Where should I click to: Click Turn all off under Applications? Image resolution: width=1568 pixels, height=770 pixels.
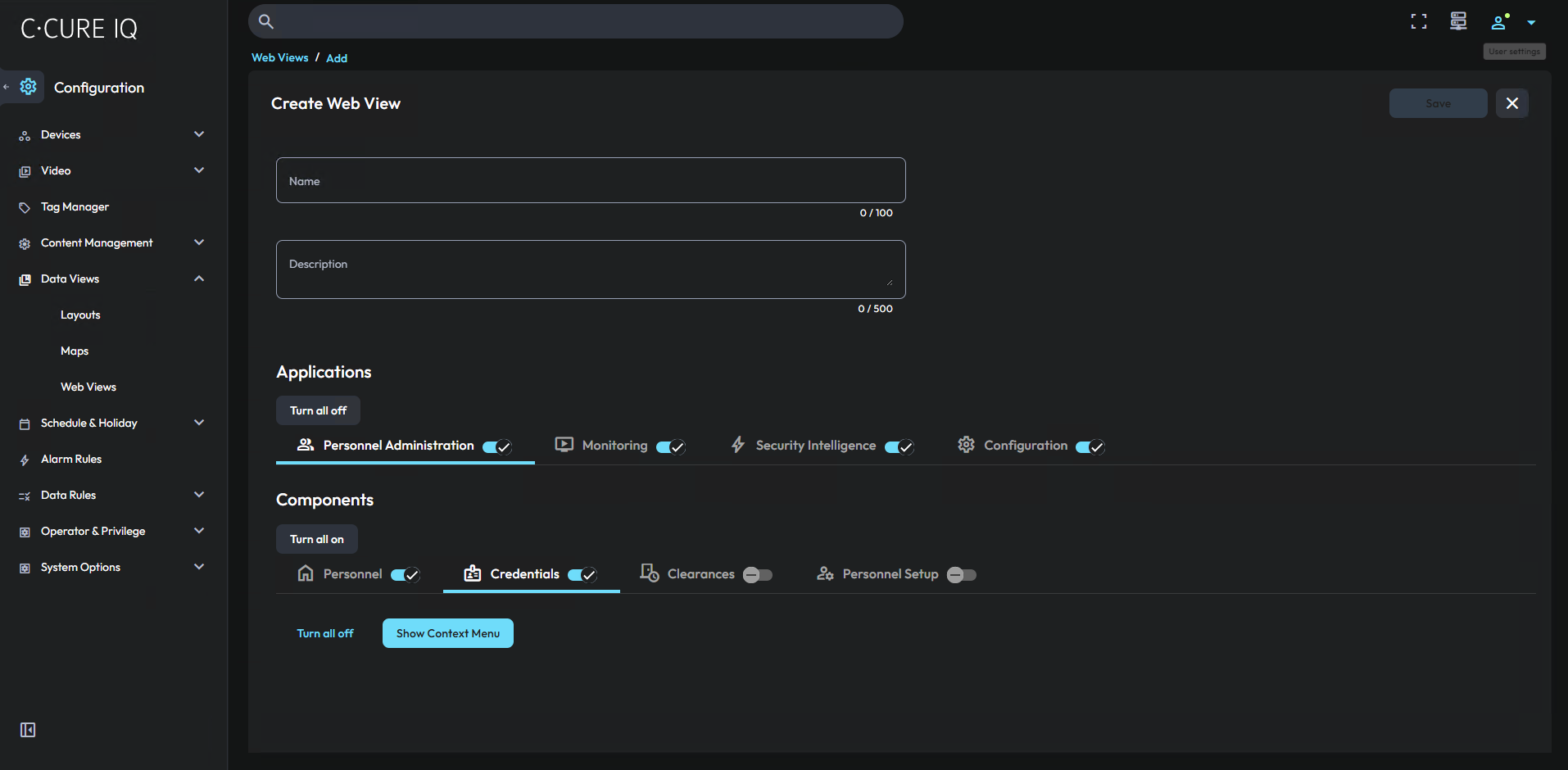point(318,410)
